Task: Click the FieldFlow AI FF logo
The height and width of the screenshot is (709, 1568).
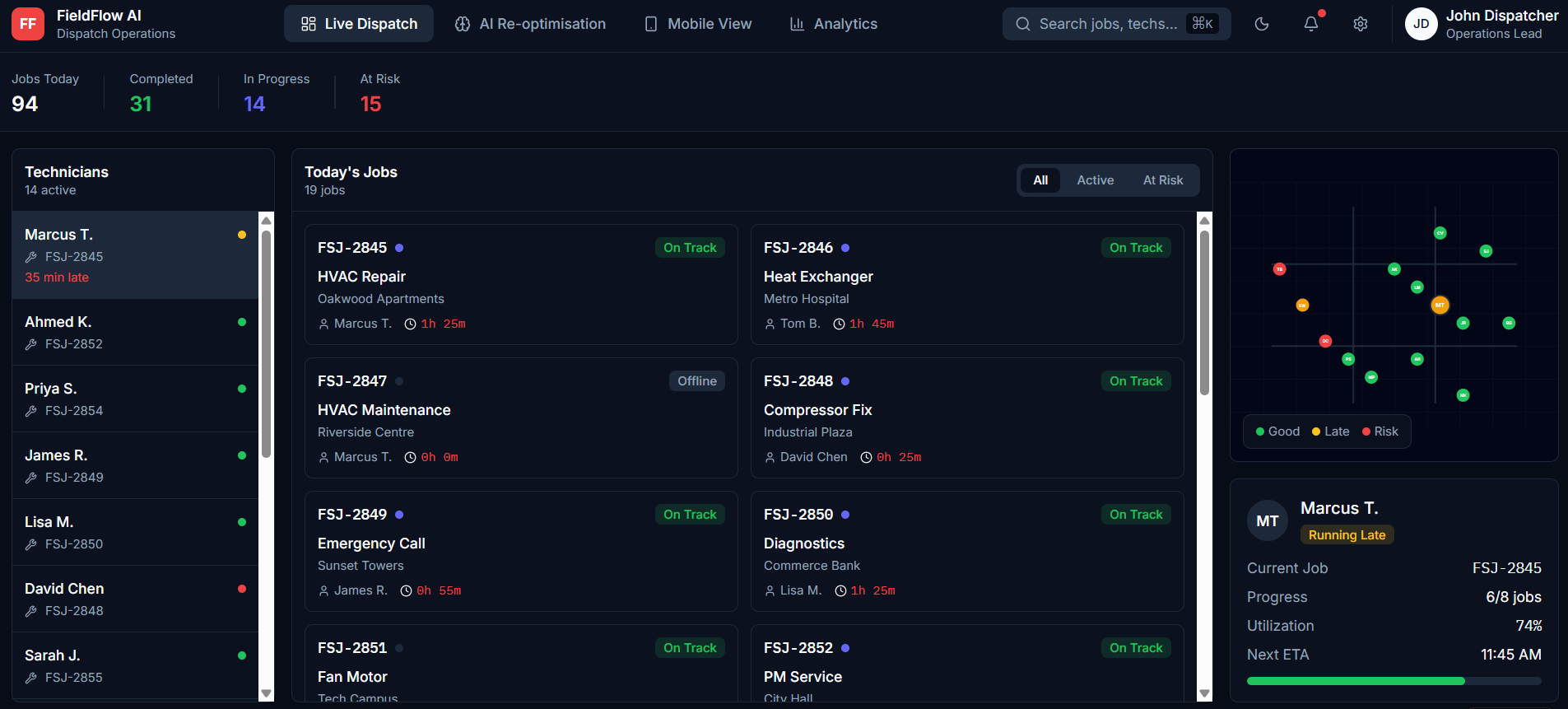Action: point(28,24)
